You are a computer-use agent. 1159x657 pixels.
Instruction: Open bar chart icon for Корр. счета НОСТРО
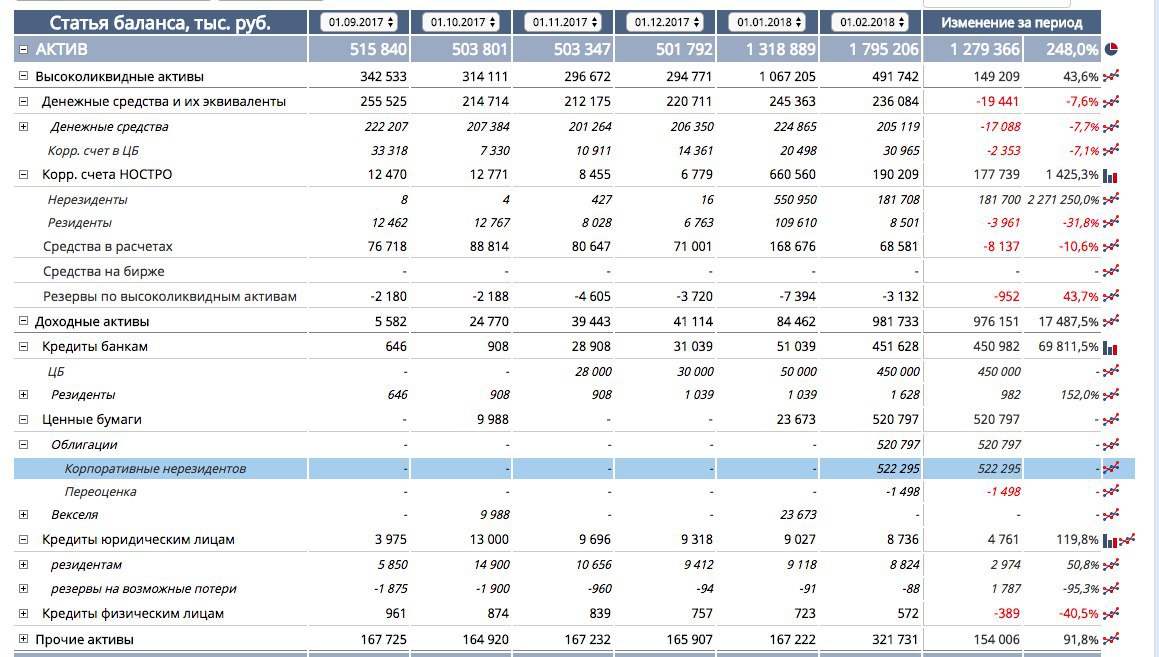click(x=1110, y=176)
